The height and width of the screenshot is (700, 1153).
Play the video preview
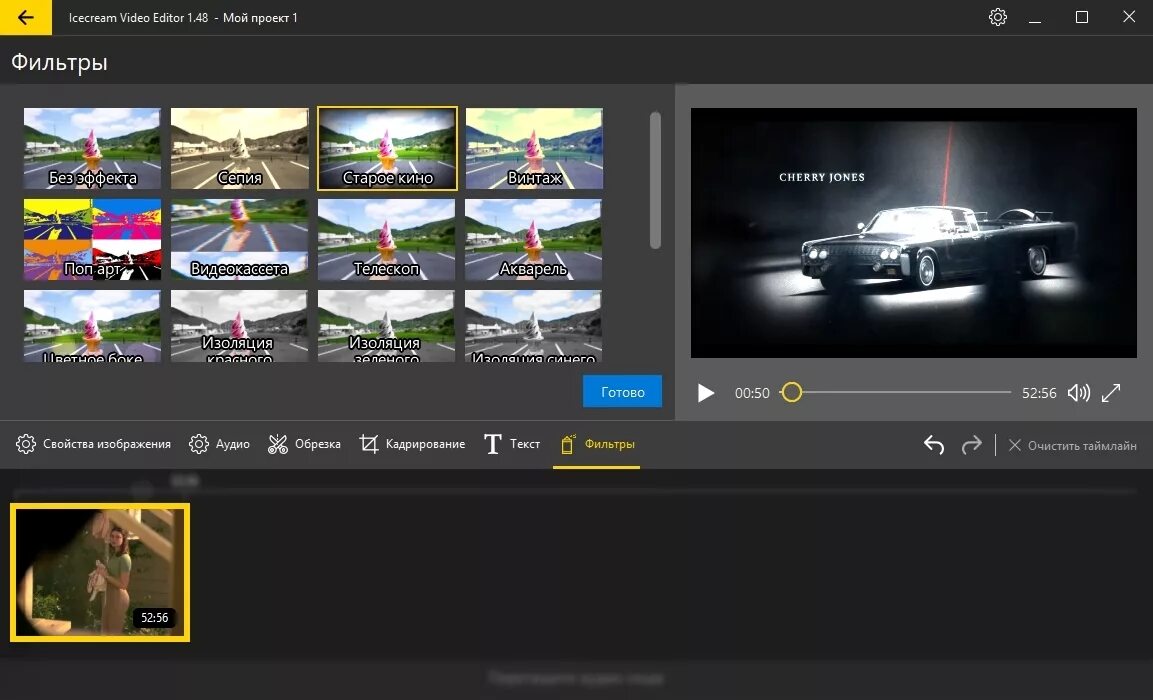706,393
